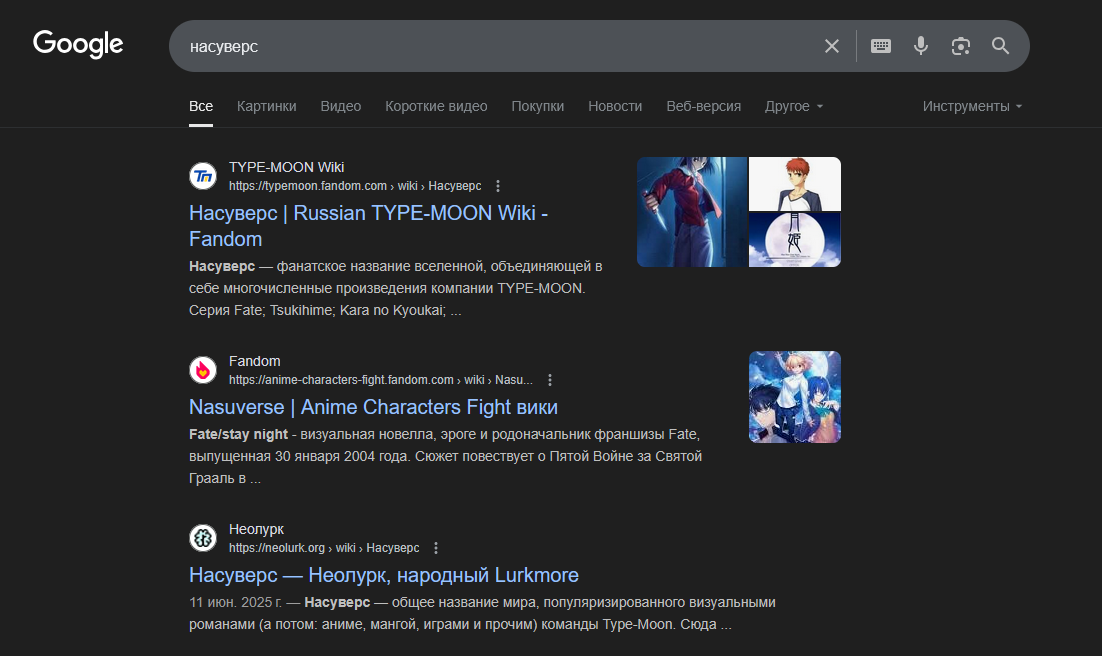Switch to the Видео tab
This screenshot has height=656, width=1102.
[341, 106]
